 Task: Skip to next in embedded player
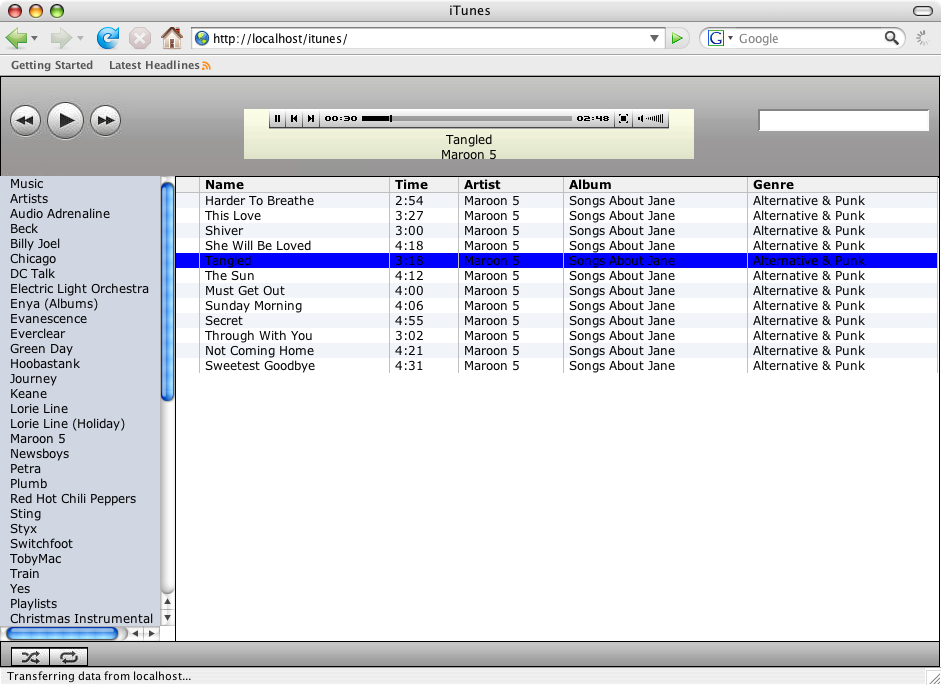[311, 118]
